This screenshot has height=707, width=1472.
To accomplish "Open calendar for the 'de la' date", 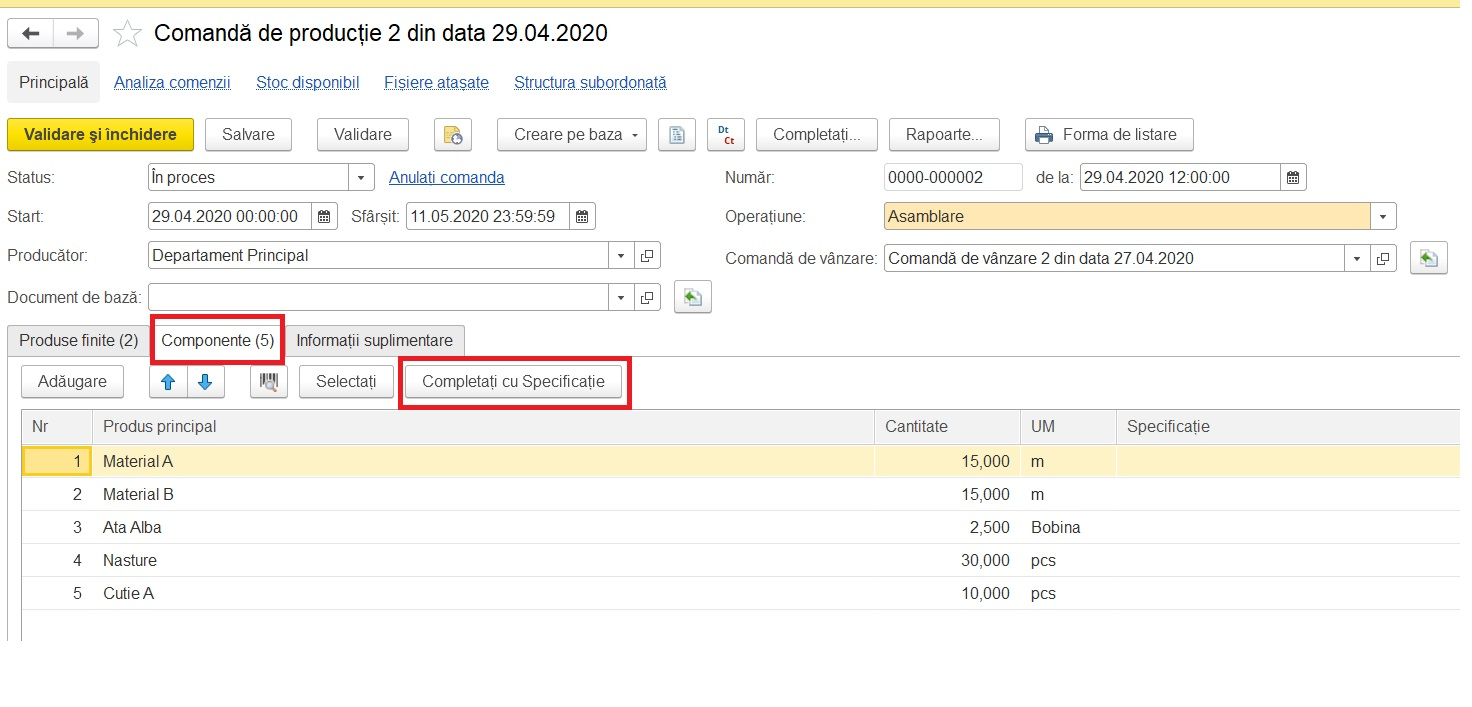I will pyautogui.click(x=1293, y=178).
